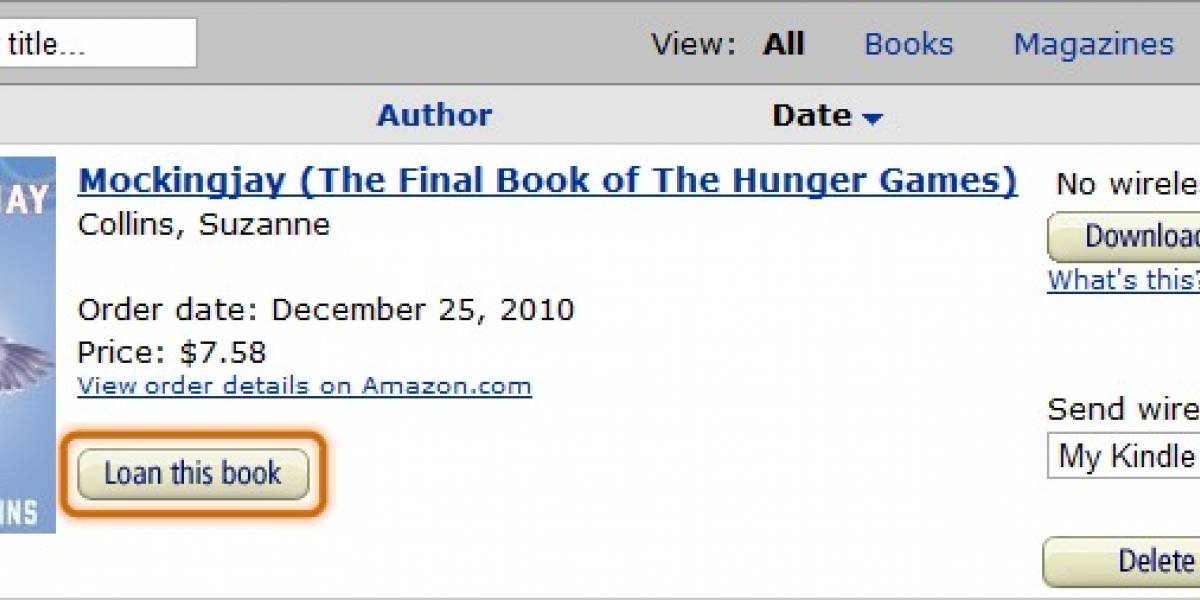Open the Mockingjay book title link
This screenshot has width=1200, height=600.
tap(548, 181)
